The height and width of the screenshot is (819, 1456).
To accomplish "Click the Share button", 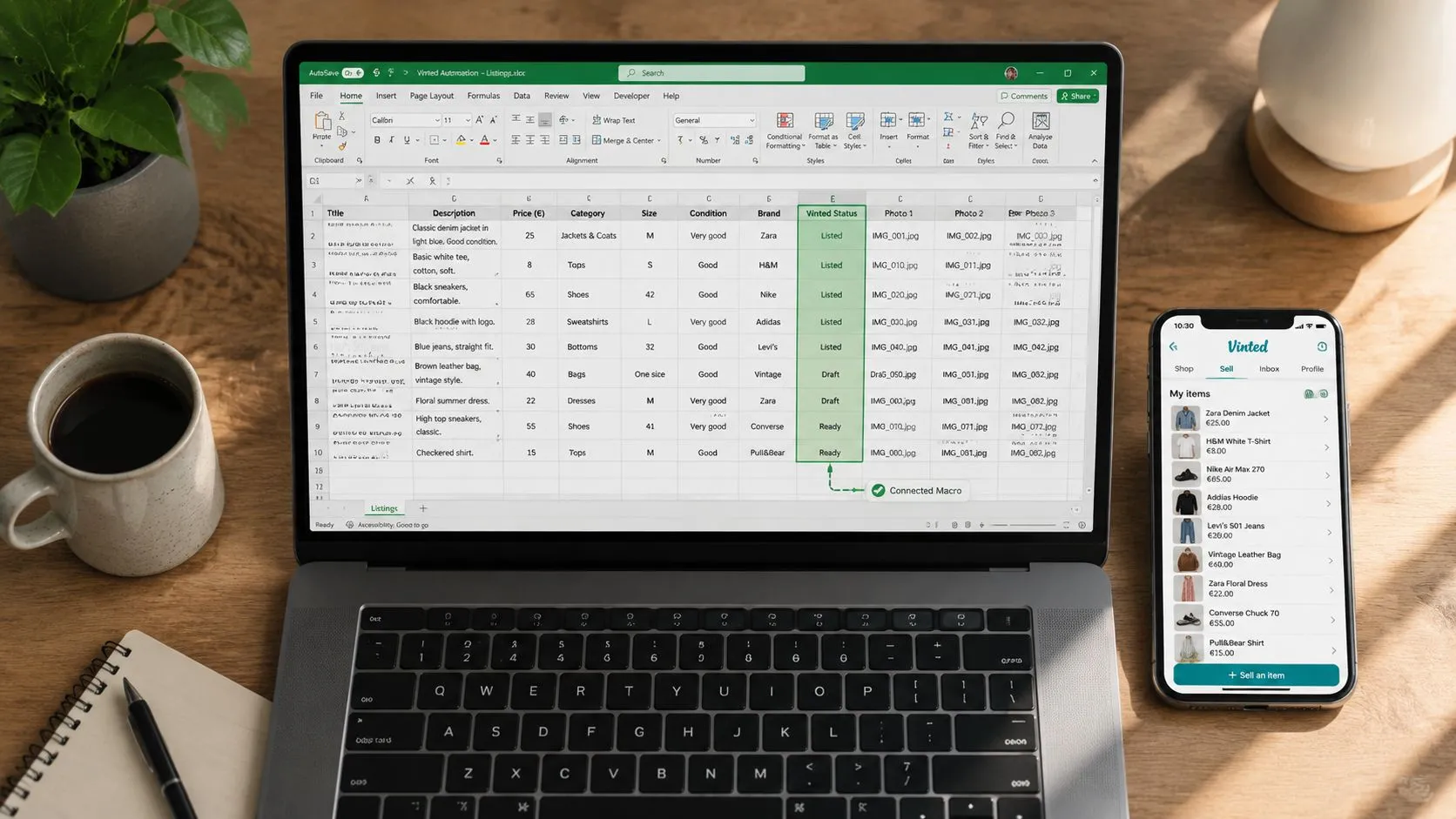I will 1077,96.
